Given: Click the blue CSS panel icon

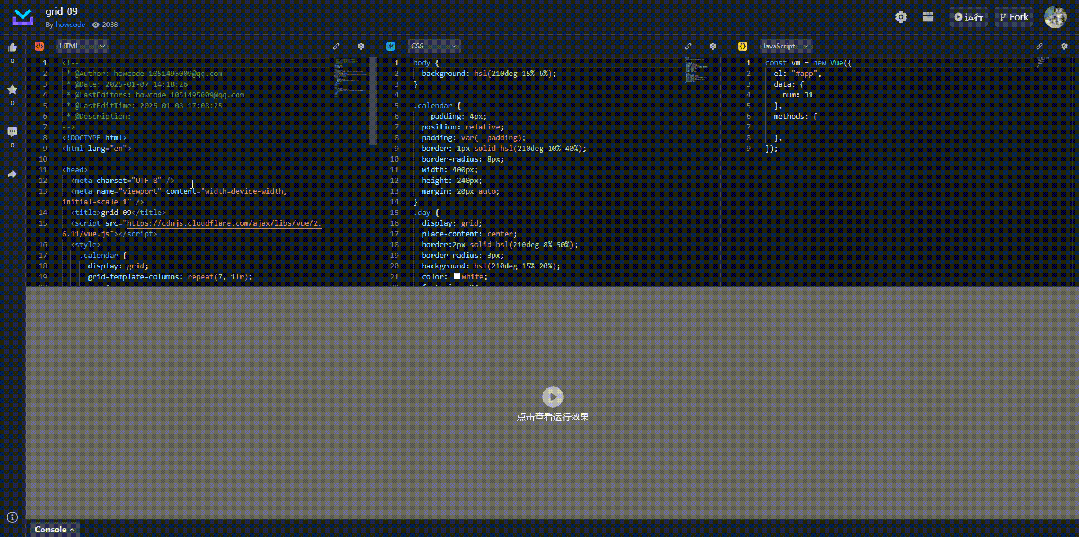Looking at the screenshot, I should click(x=391, y=46).
